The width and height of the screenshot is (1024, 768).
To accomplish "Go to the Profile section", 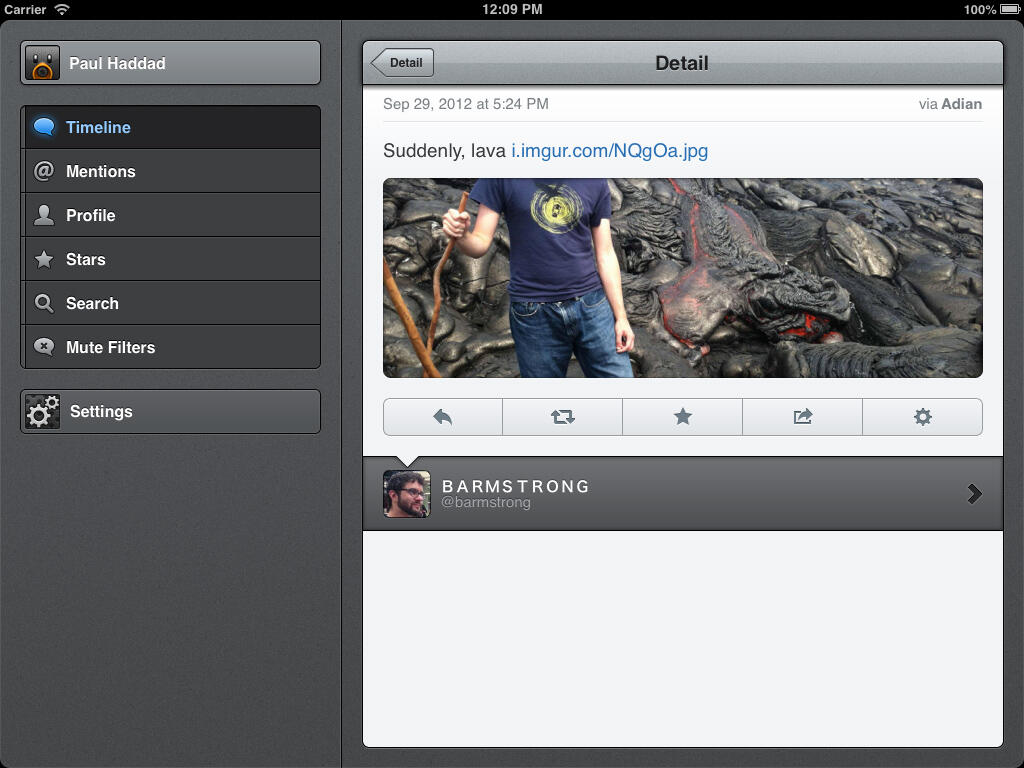I will pyautogui.click(x=171, y=215).
